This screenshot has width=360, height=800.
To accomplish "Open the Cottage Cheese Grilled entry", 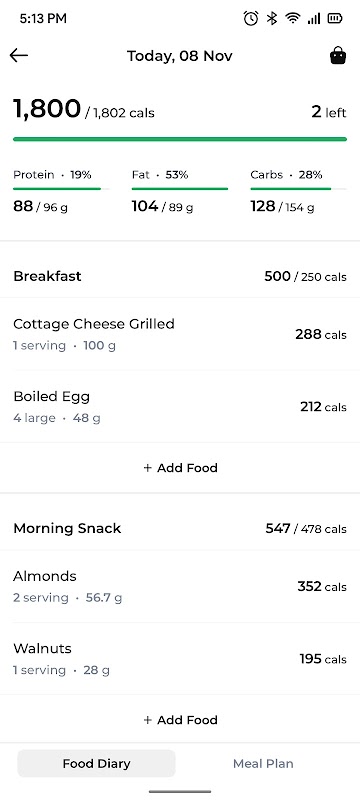I will tap(180, 334).
